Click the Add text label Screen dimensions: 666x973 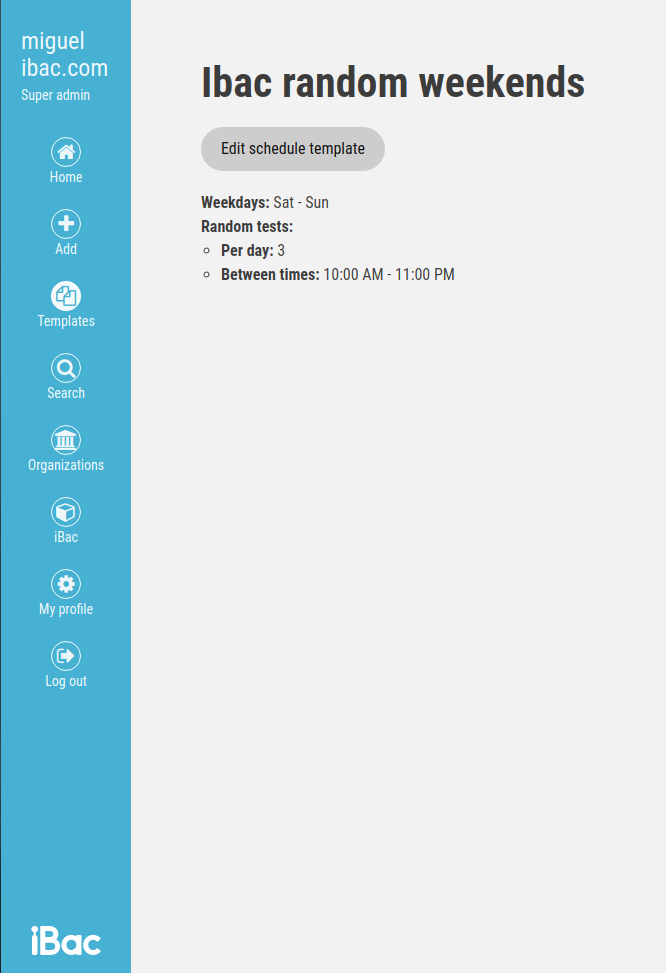click(x=66, y=249)
